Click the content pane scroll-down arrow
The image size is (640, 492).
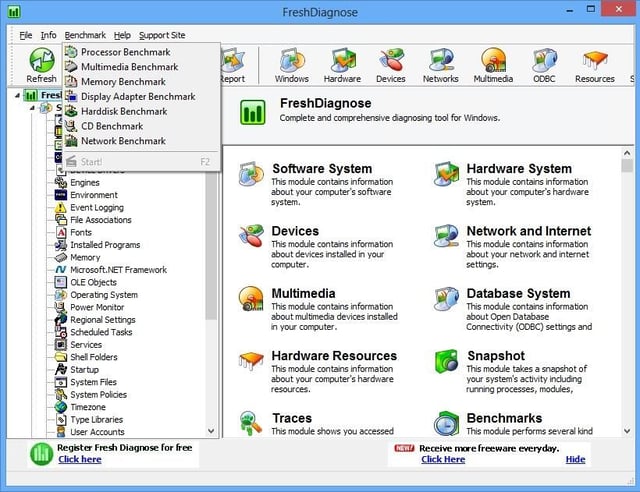pos(627,431)
